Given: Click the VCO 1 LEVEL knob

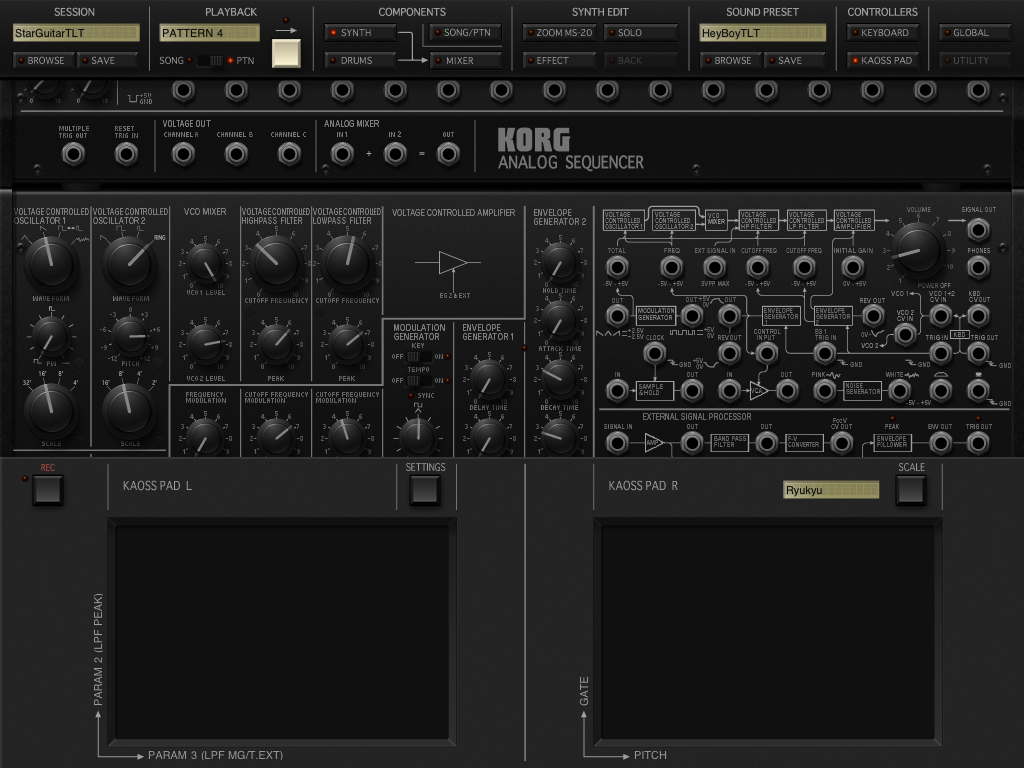Looking at the screenshot, I should tap(205, 264).
